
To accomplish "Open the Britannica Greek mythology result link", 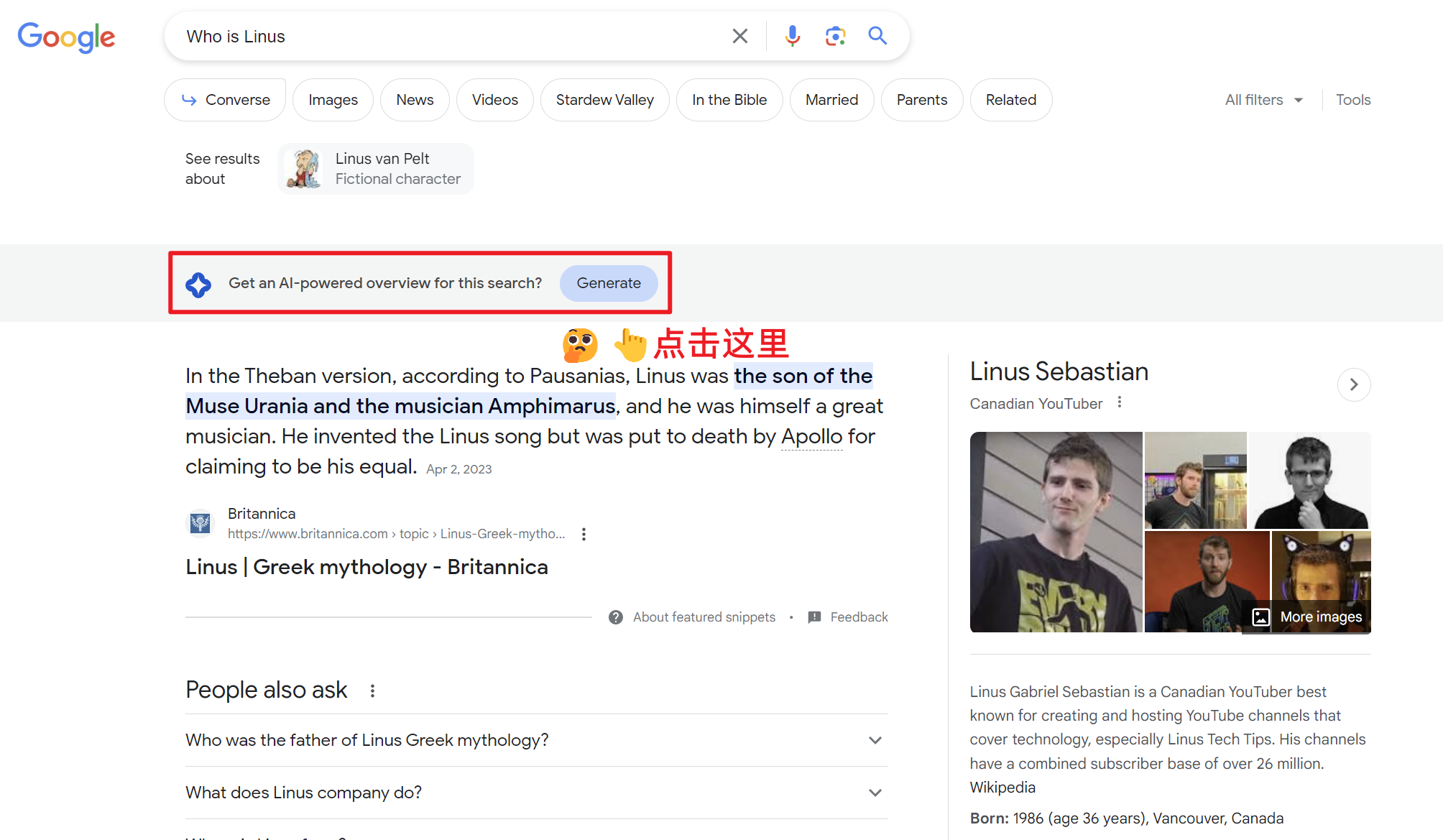I will [x=366, y=566].
